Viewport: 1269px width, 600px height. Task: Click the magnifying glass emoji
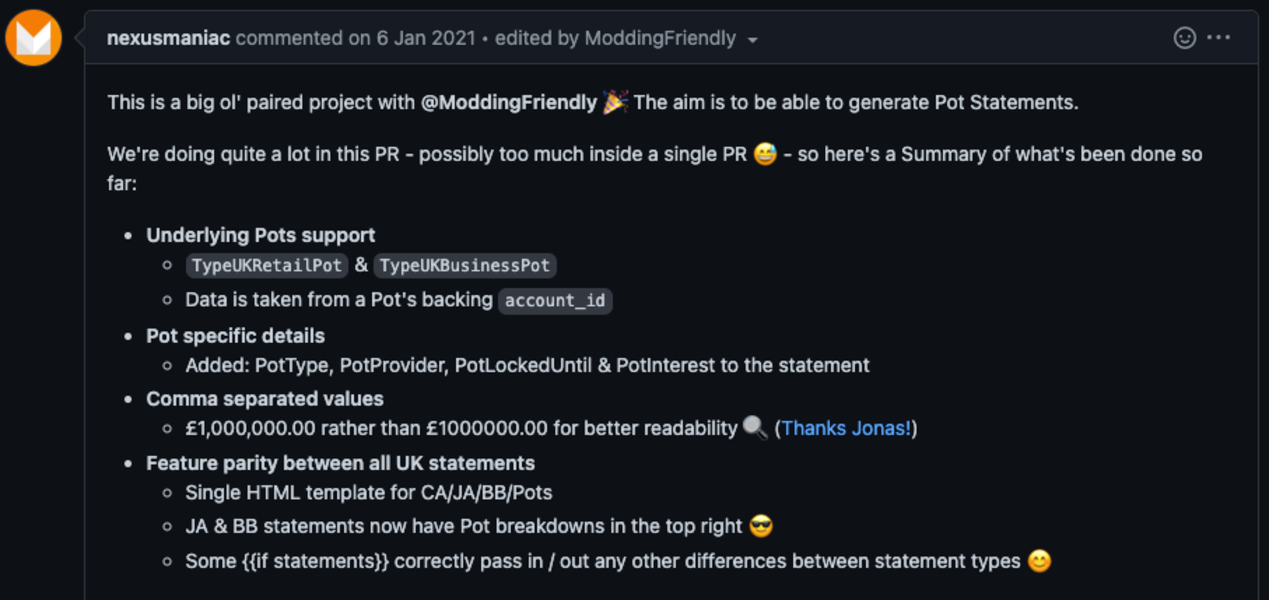point(755,428)
